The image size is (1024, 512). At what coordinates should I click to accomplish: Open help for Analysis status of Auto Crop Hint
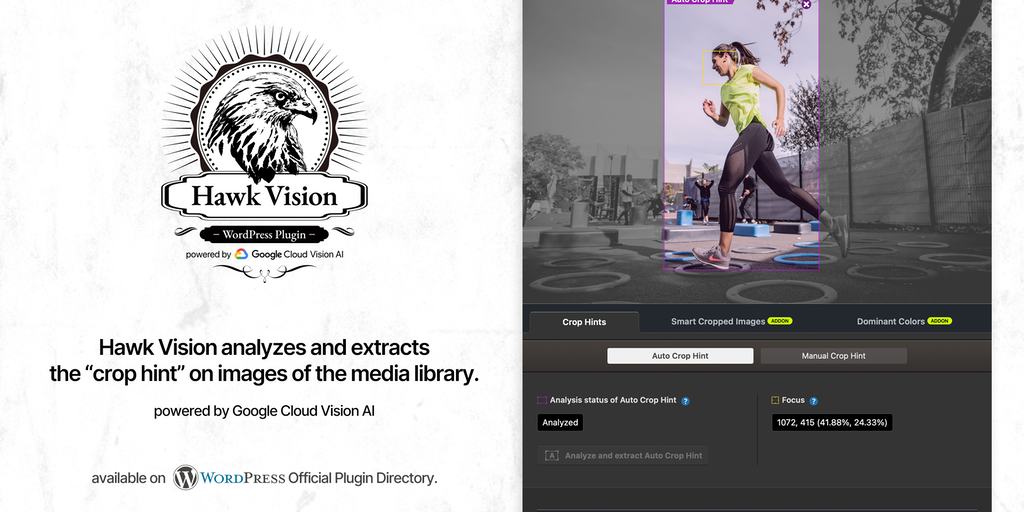point(685,401)
